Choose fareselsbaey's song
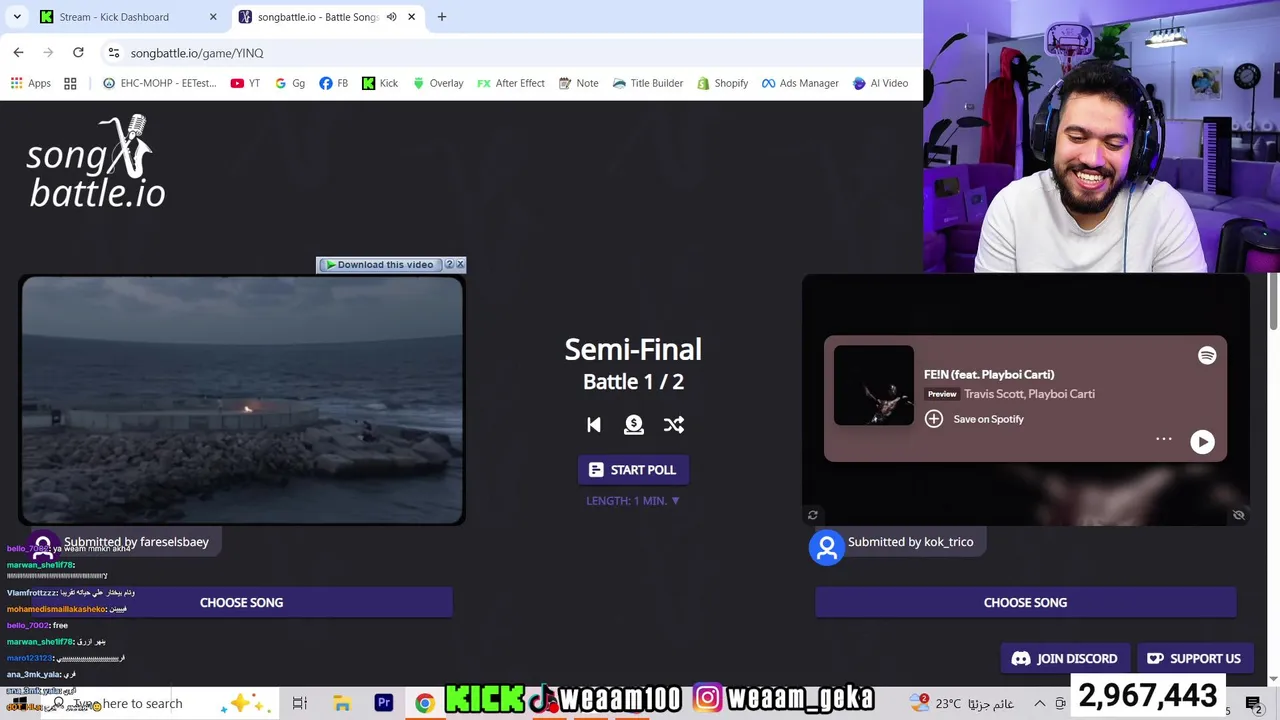 [x=241, y=602]
